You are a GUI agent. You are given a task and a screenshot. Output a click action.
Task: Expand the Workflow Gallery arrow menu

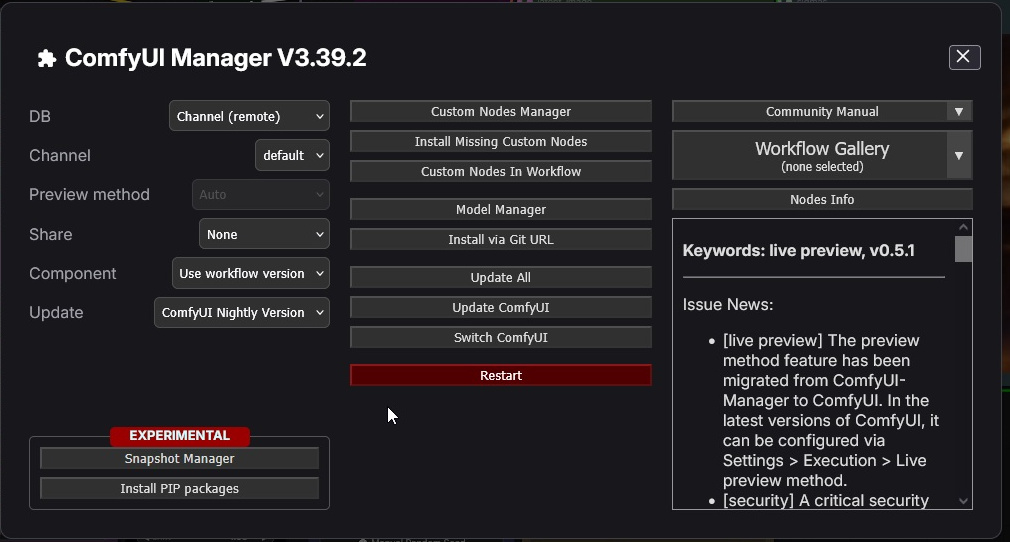pos(959,155)
